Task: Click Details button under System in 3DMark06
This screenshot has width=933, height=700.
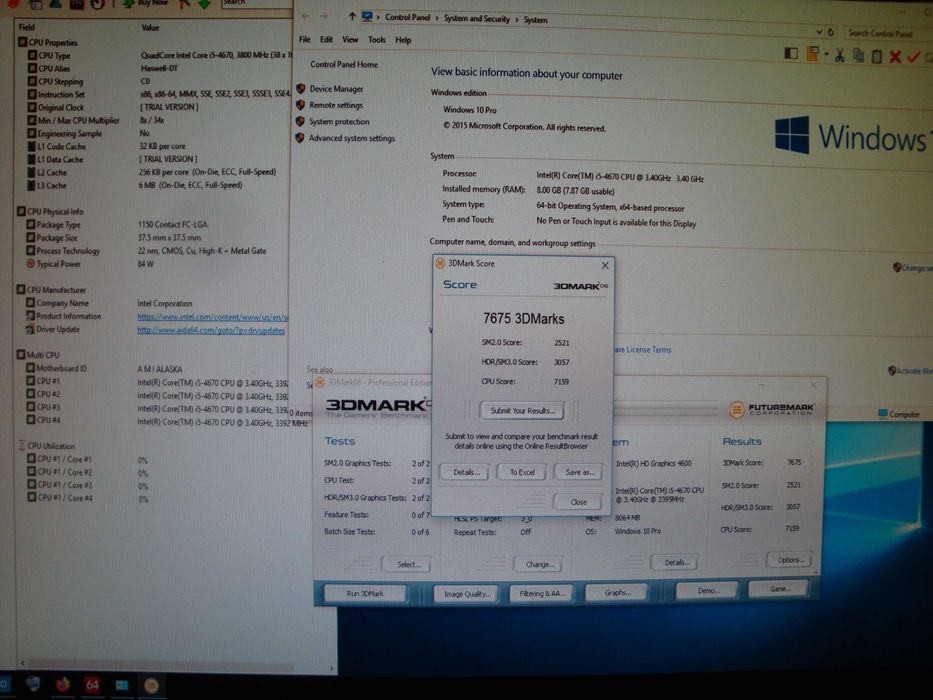Action: (676, 562)
